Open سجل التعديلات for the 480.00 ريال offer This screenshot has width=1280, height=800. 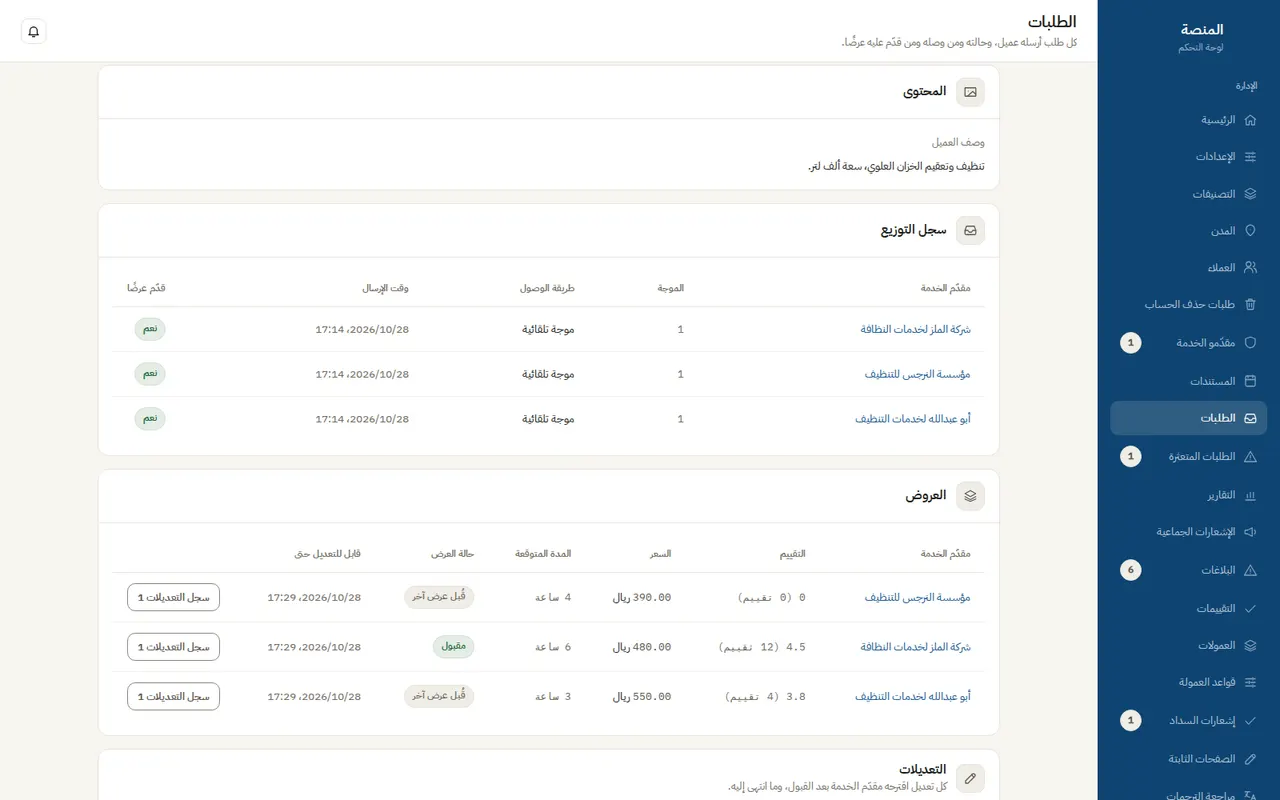point(173,647)
